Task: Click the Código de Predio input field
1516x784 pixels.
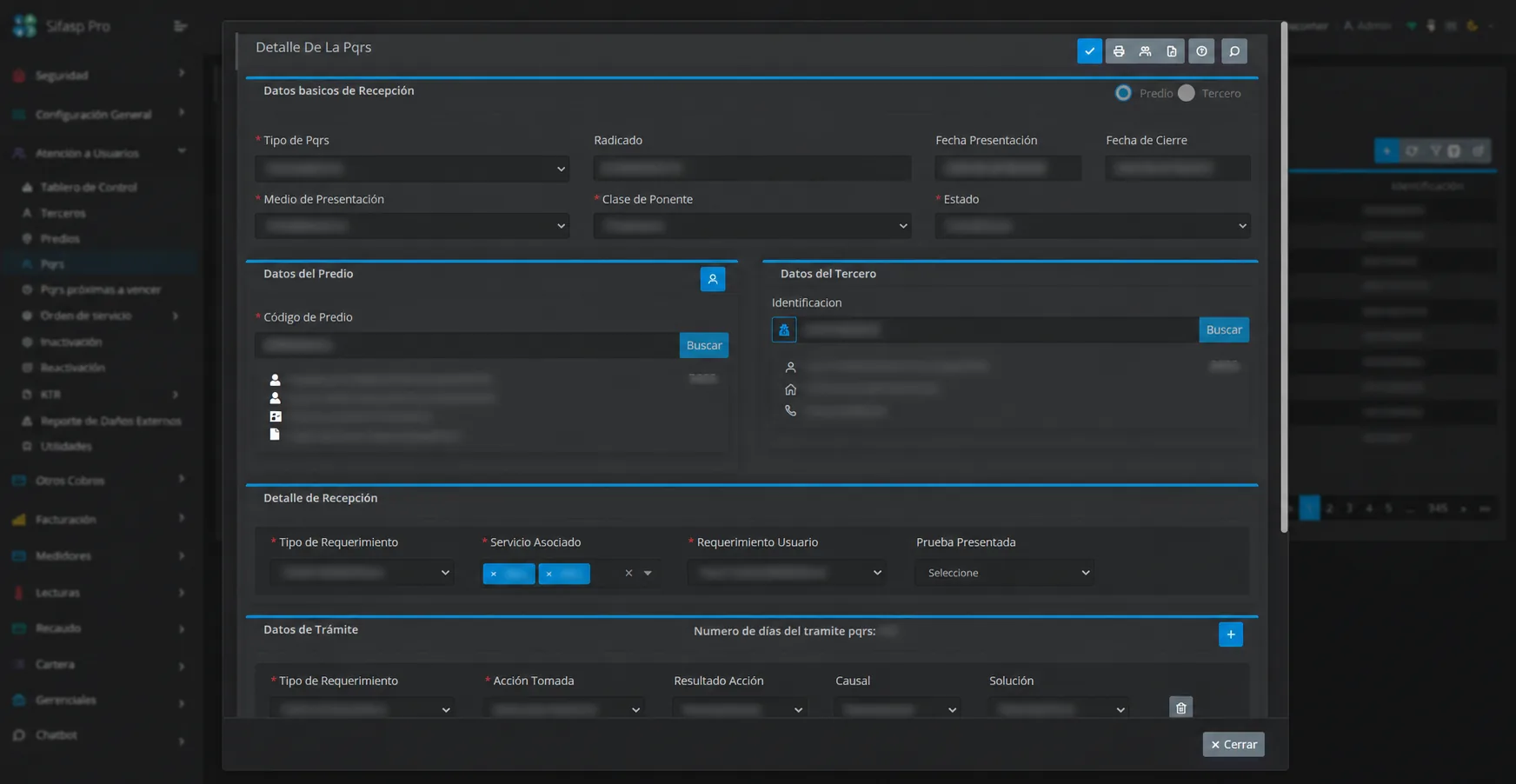Action: (468, 345)
